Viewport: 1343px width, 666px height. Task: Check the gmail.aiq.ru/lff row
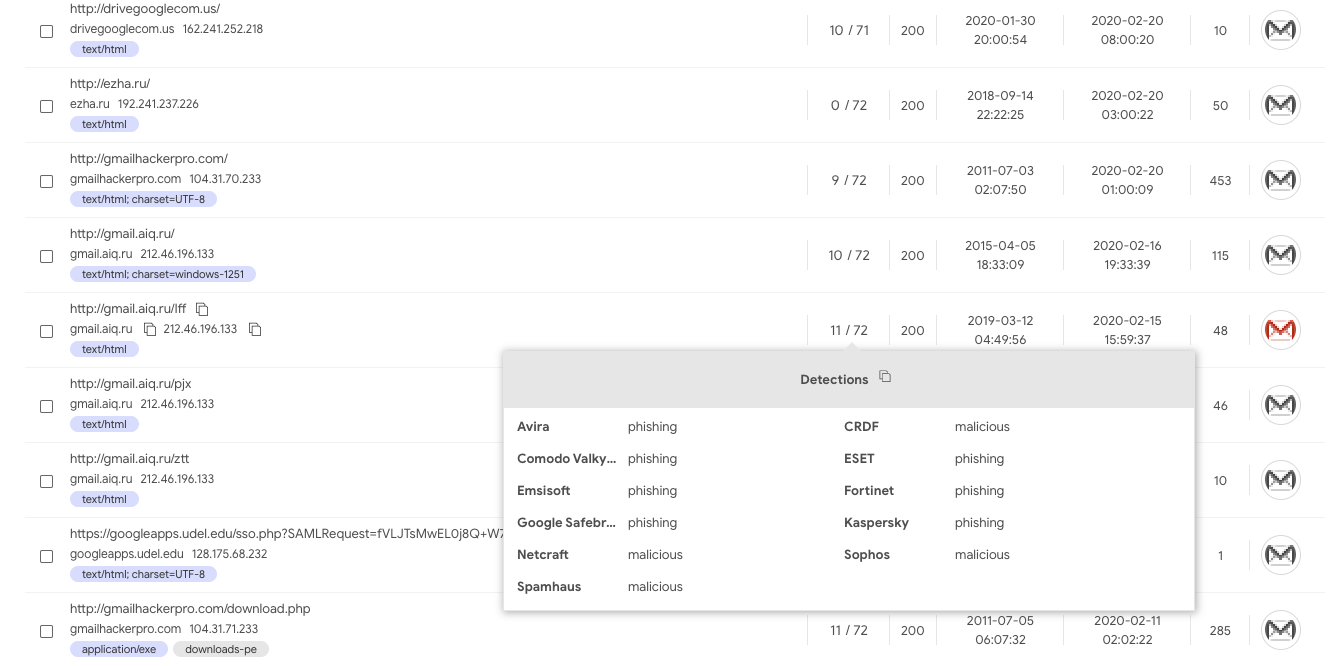pyautogui.click(x=46, y=332)
